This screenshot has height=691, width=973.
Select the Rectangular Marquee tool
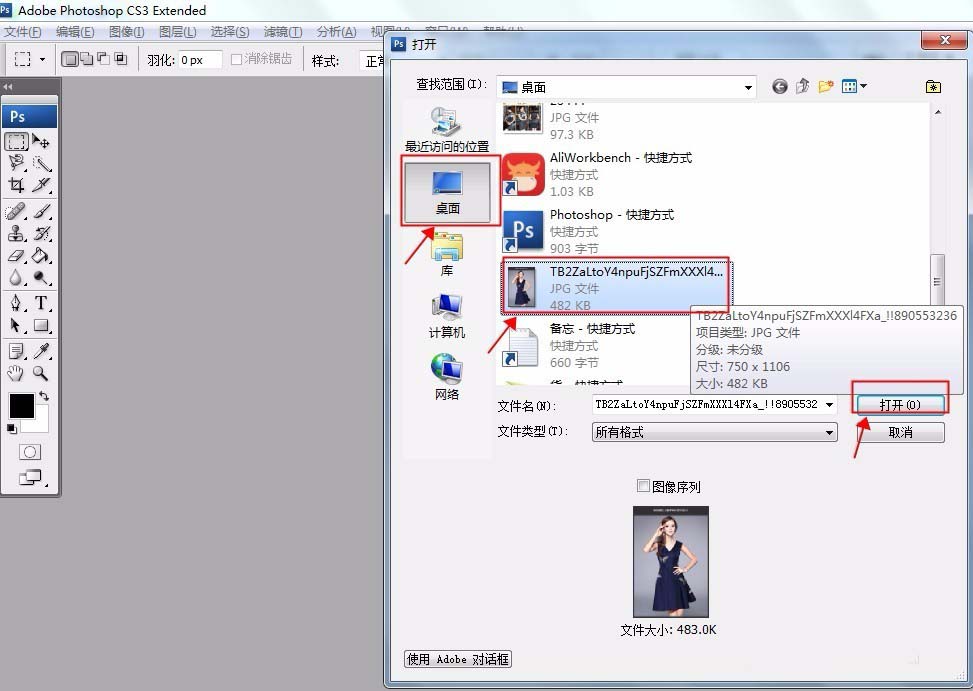pyautogui.click(x=16, y=141)
